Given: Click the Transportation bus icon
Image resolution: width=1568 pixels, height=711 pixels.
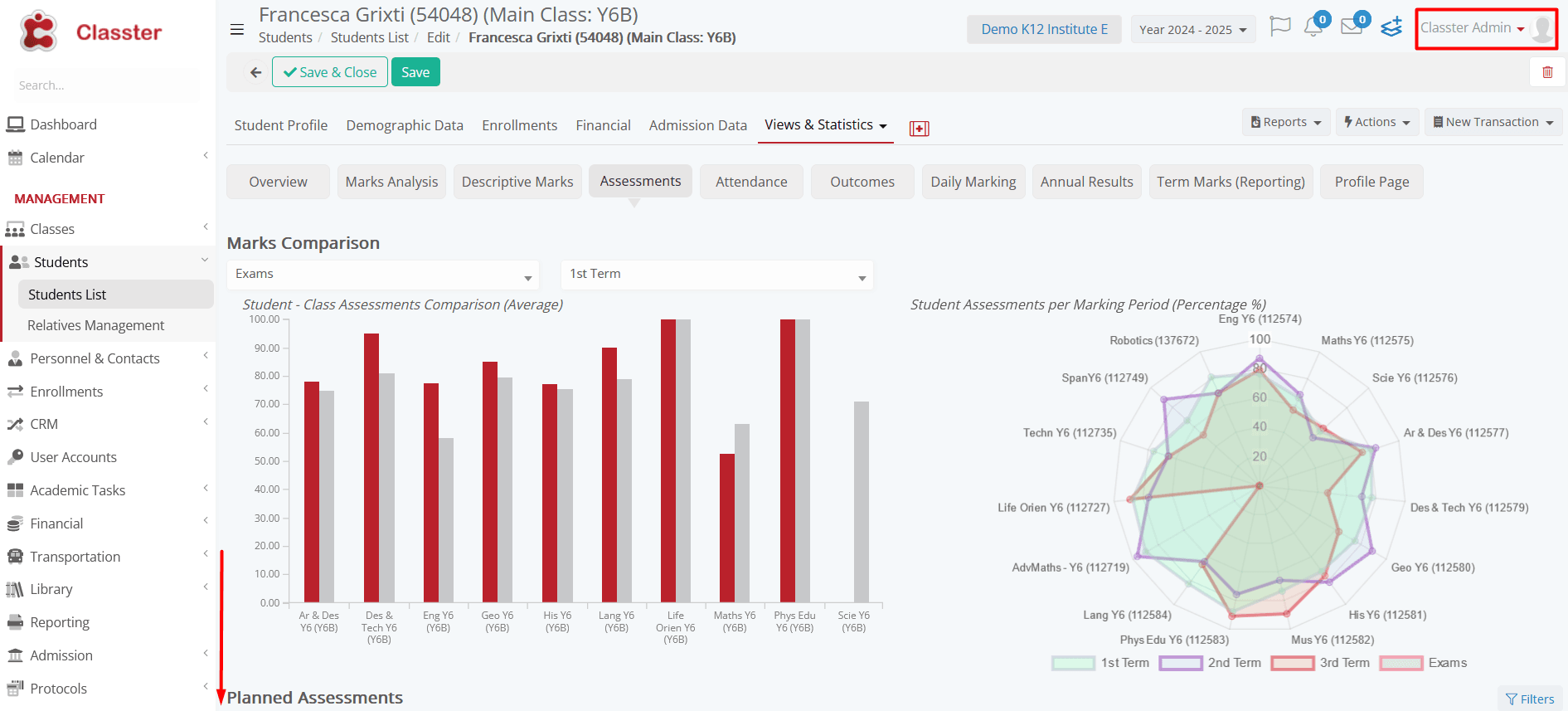Looking at the screenshot, I should [15, 557].
